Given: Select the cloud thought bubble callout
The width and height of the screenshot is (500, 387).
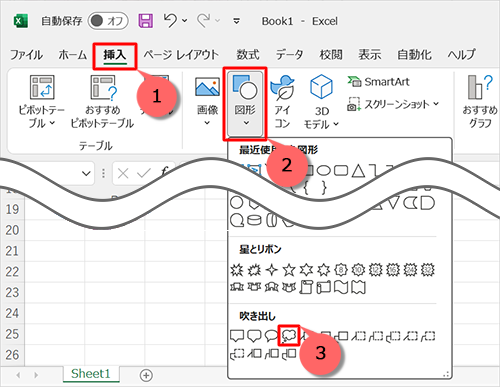Looking at the screenshot, I should 289,336.
